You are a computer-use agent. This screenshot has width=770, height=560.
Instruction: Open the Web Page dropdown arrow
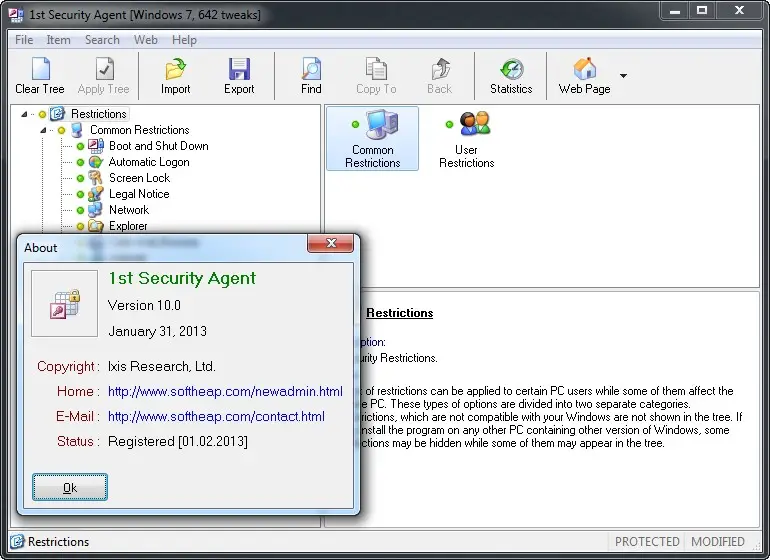[623, 76]
